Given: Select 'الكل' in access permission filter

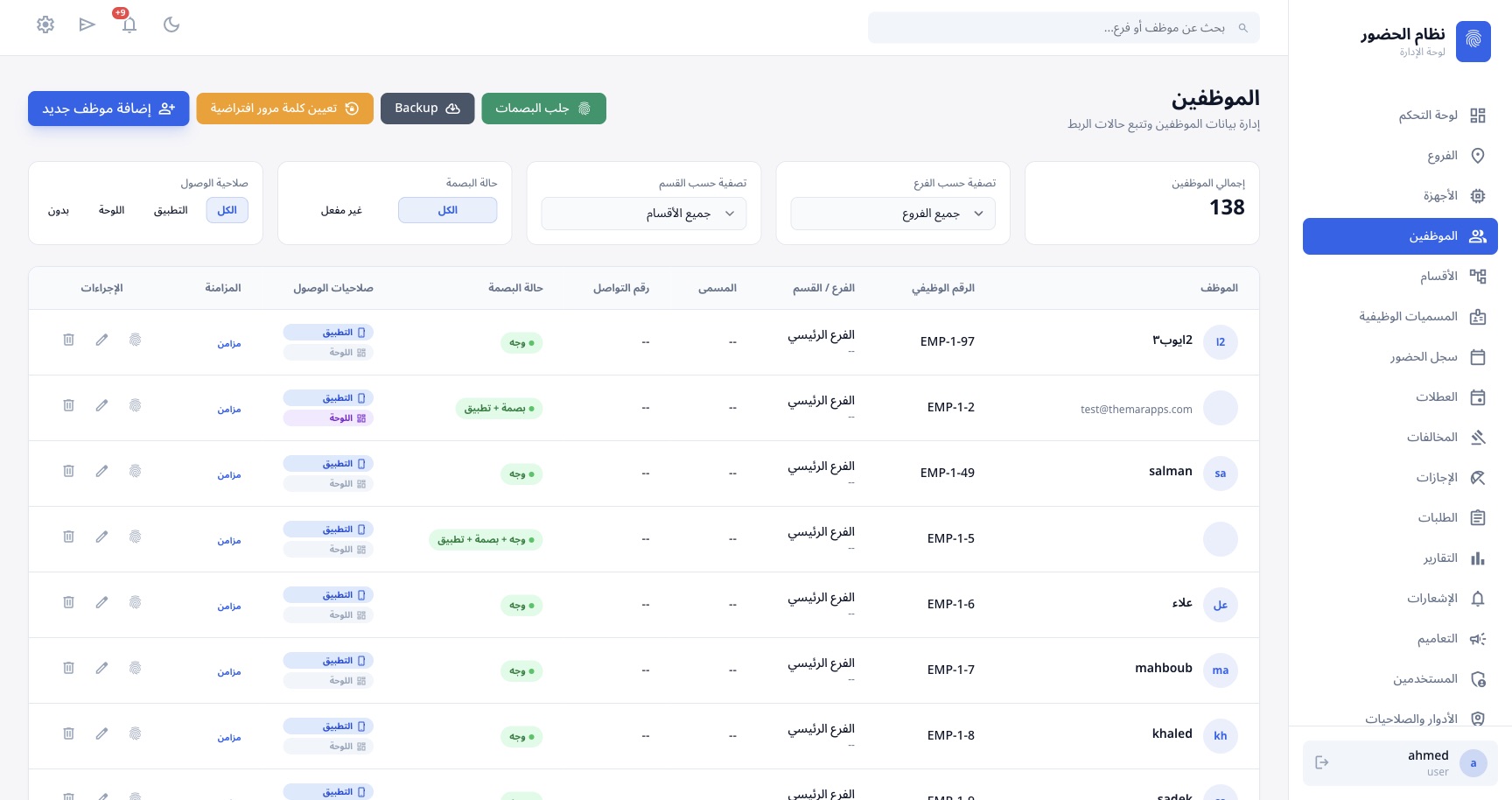Looking at the screenshot, I should (x=227, y=210).
